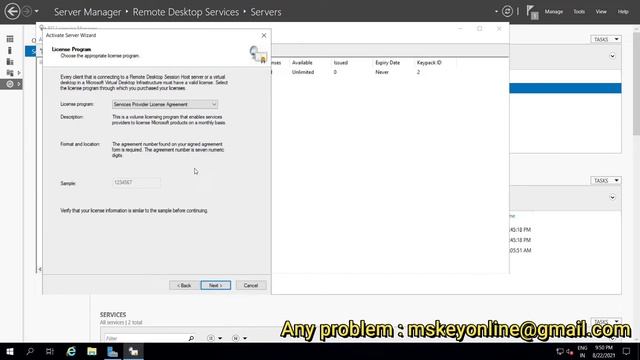Expand Remote Desktop Services sidebar arrow
The width and height of the screenshot is (640, 360).
click(19, 84)
